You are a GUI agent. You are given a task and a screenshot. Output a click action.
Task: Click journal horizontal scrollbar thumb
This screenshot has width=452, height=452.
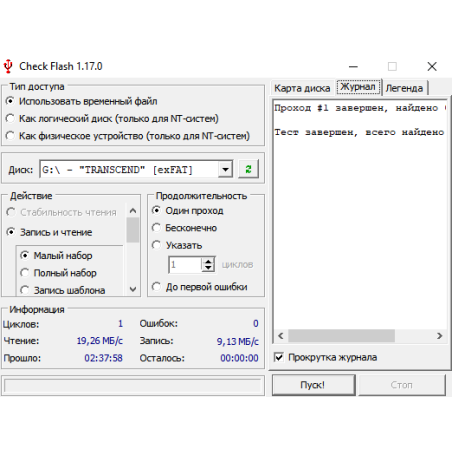pyautogui.click(x=341, y=336)
